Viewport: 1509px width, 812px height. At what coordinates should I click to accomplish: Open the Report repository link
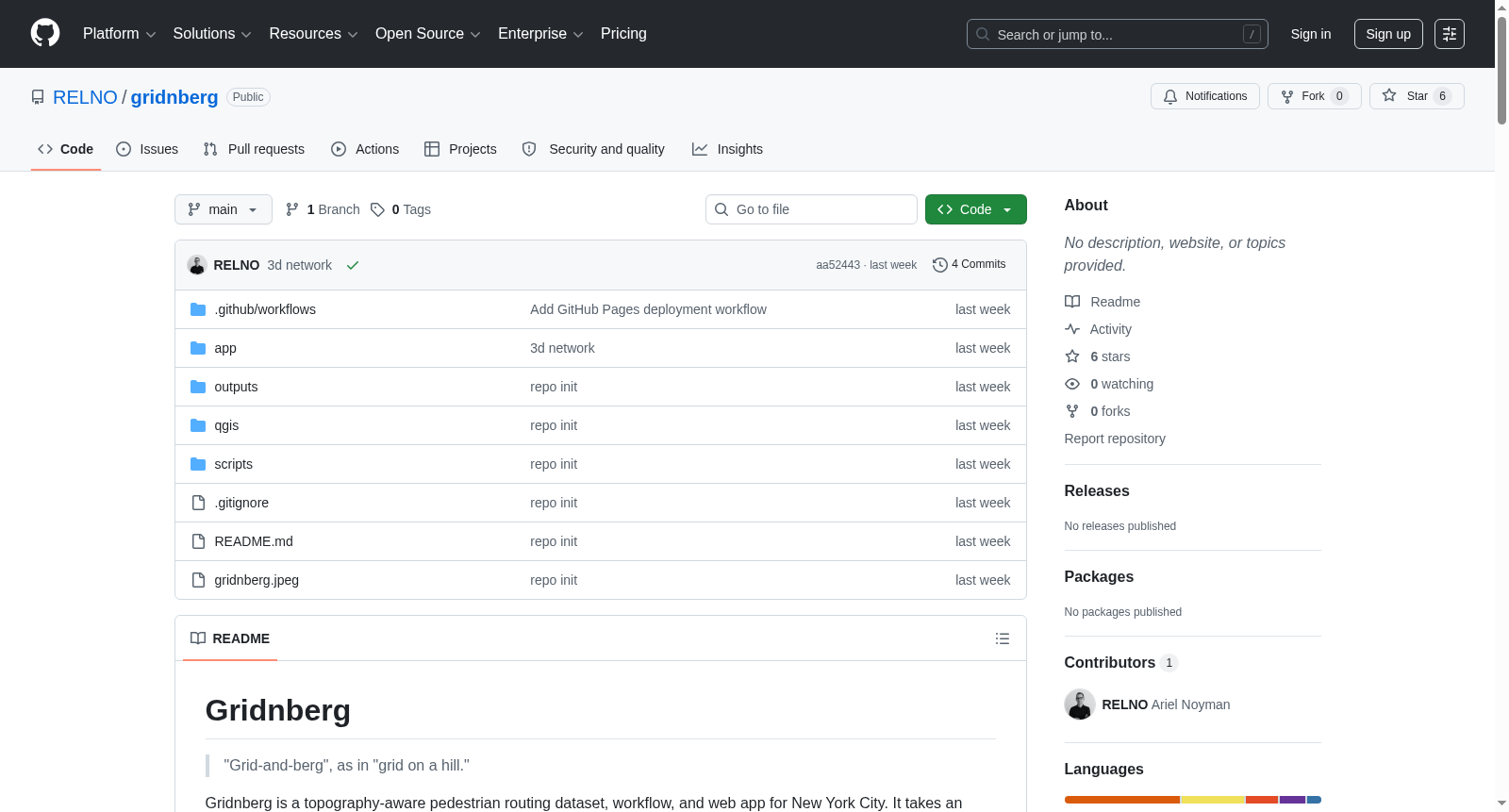tap(1115, 439)
